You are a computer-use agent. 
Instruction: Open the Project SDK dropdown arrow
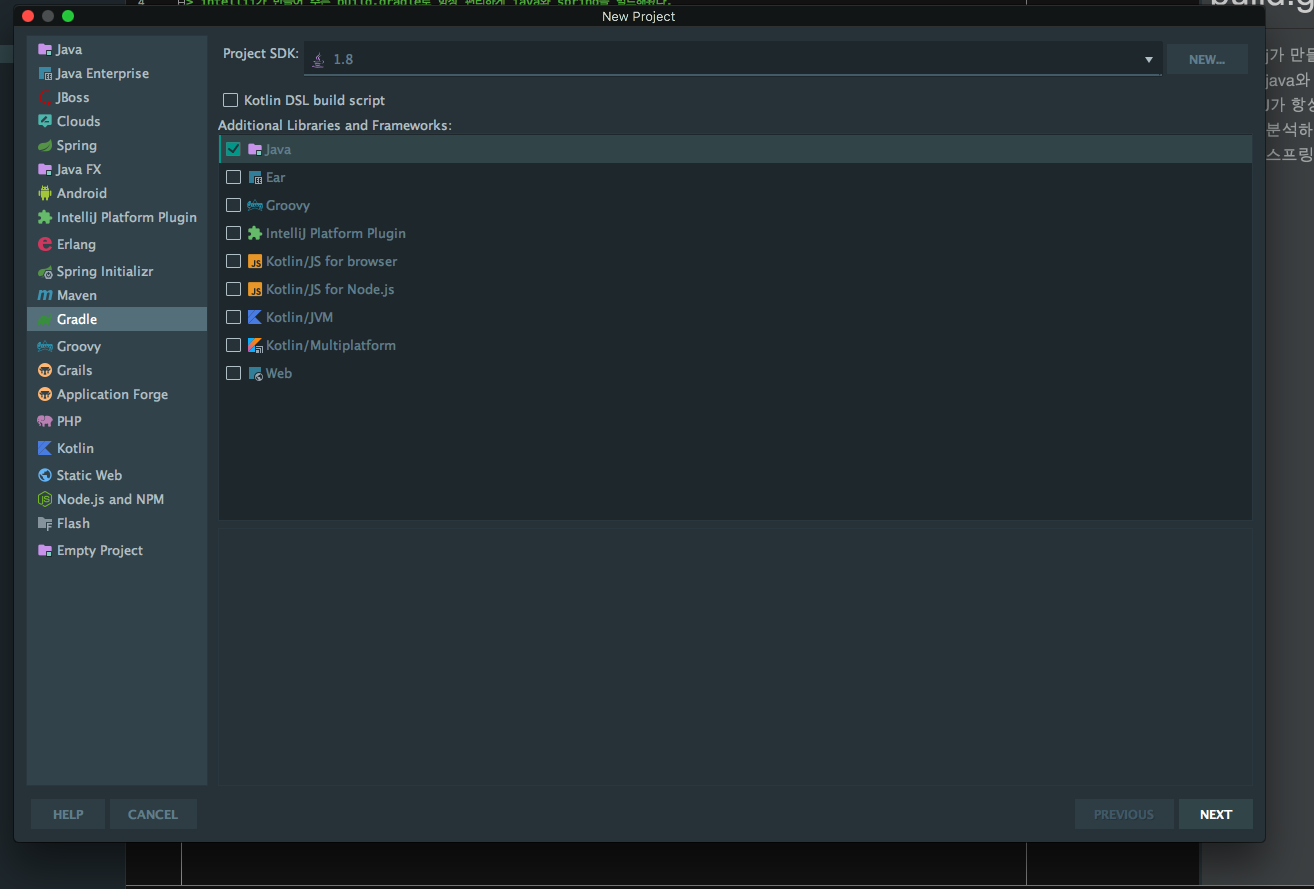[x=1149, y=60]
